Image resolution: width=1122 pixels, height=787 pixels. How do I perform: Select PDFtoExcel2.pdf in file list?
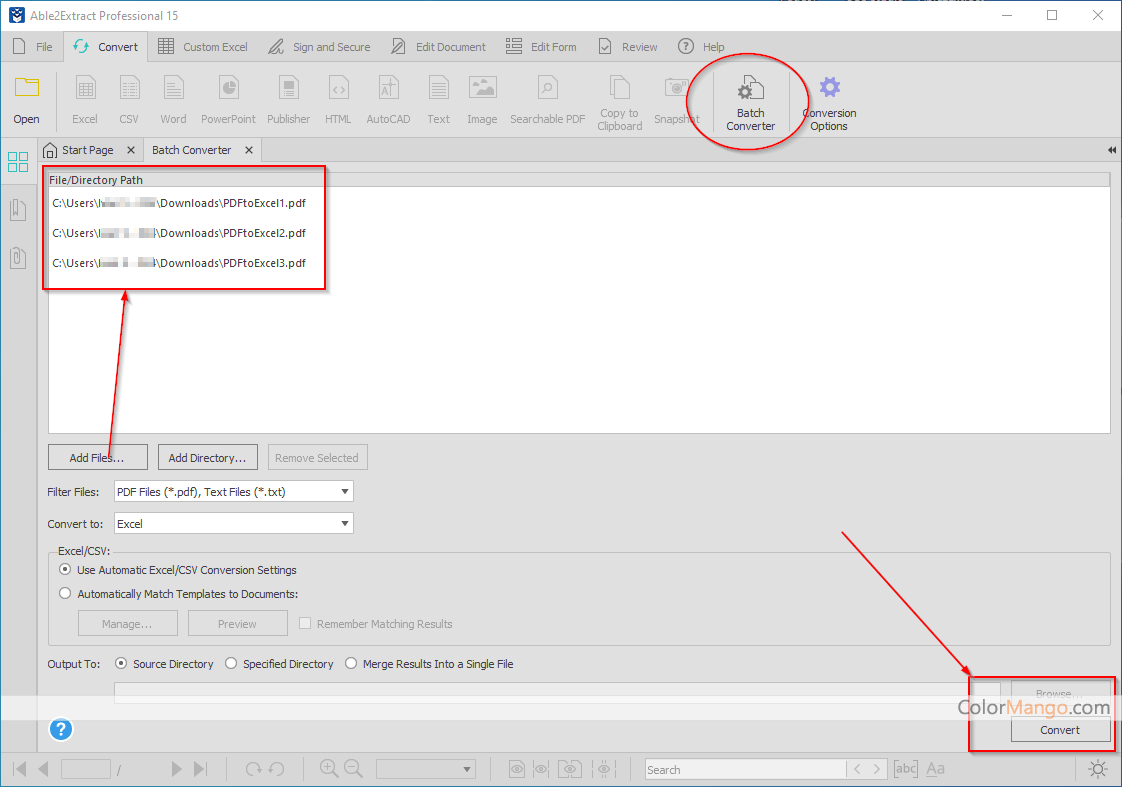click(x=180, y=233)
